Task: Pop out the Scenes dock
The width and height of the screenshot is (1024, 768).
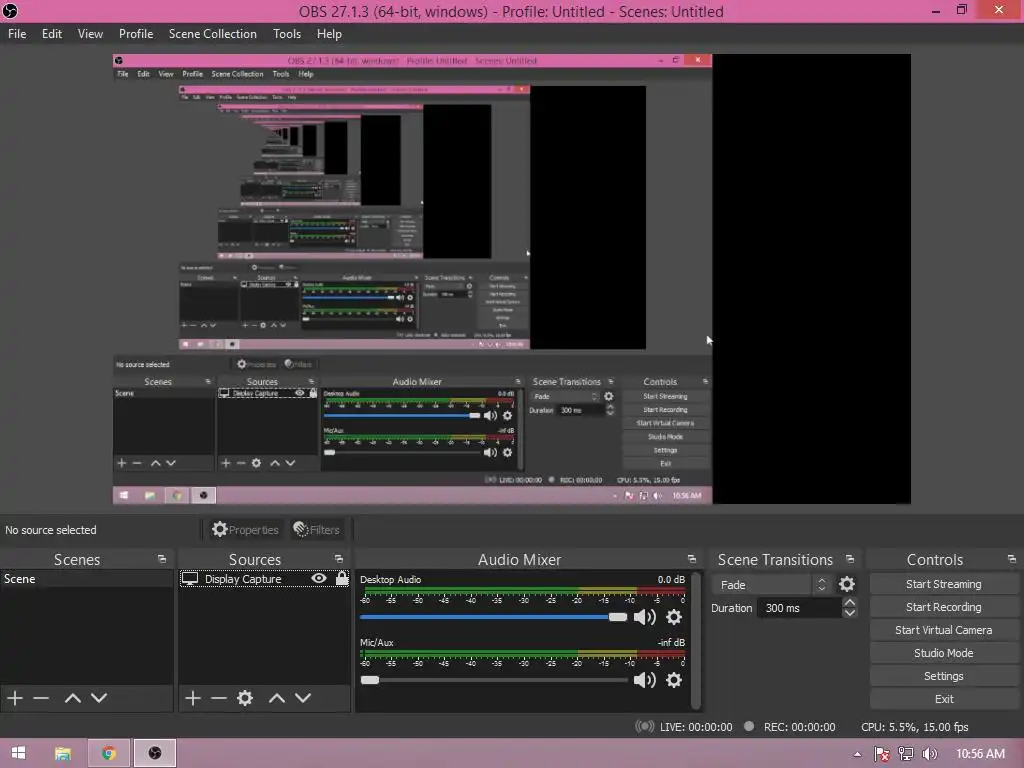Action: 162,560
